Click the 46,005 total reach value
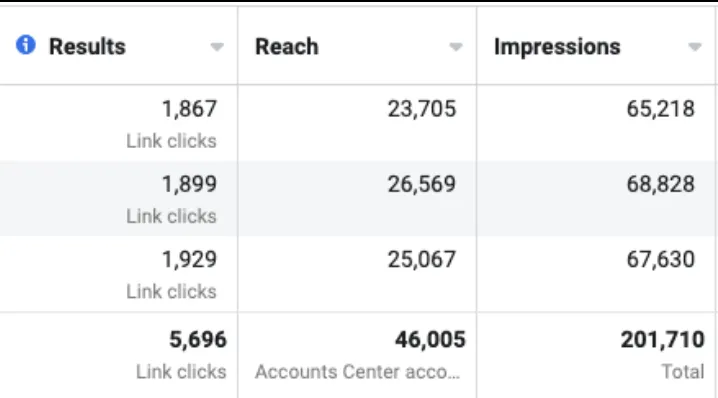 coord(430,340)
